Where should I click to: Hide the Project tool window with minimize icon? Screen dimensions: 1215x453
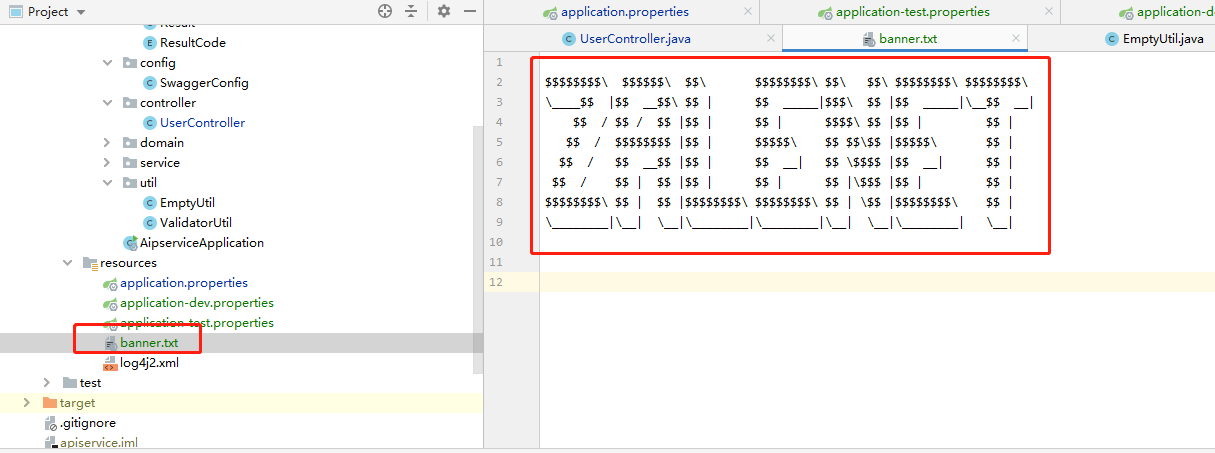(468, 11)
